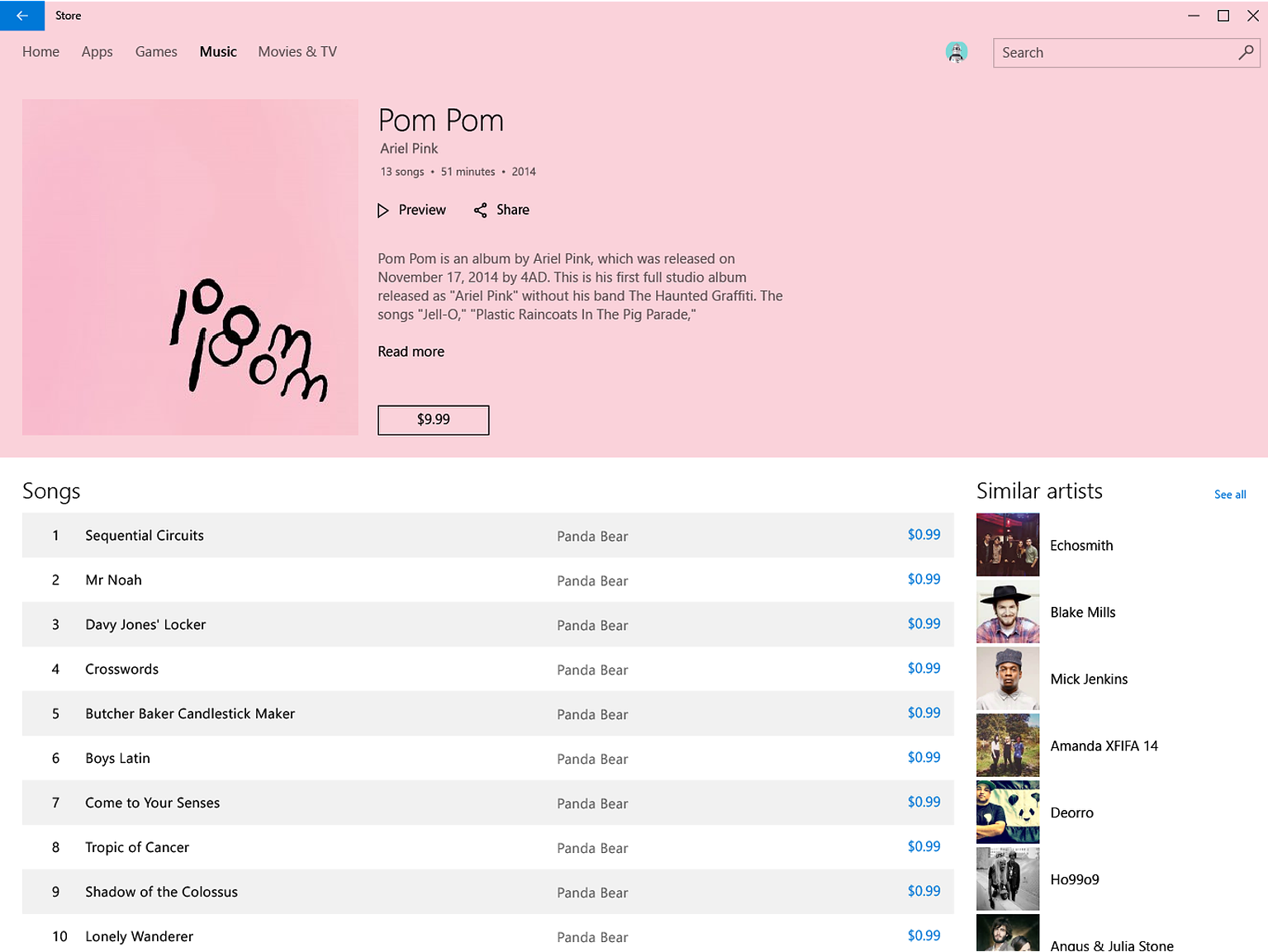Click the search magnifier icon
Viewport: 1268px width, 952px height.
pyautogui.click(x=1246, y=52)
